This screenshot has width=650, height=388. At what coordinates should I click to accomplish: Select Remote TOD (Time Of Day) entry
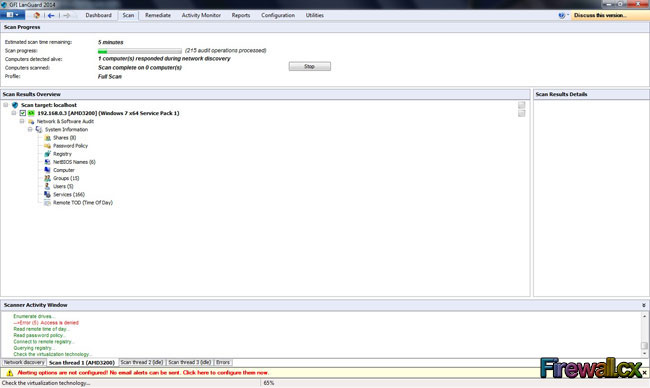[x=82, y=202]
